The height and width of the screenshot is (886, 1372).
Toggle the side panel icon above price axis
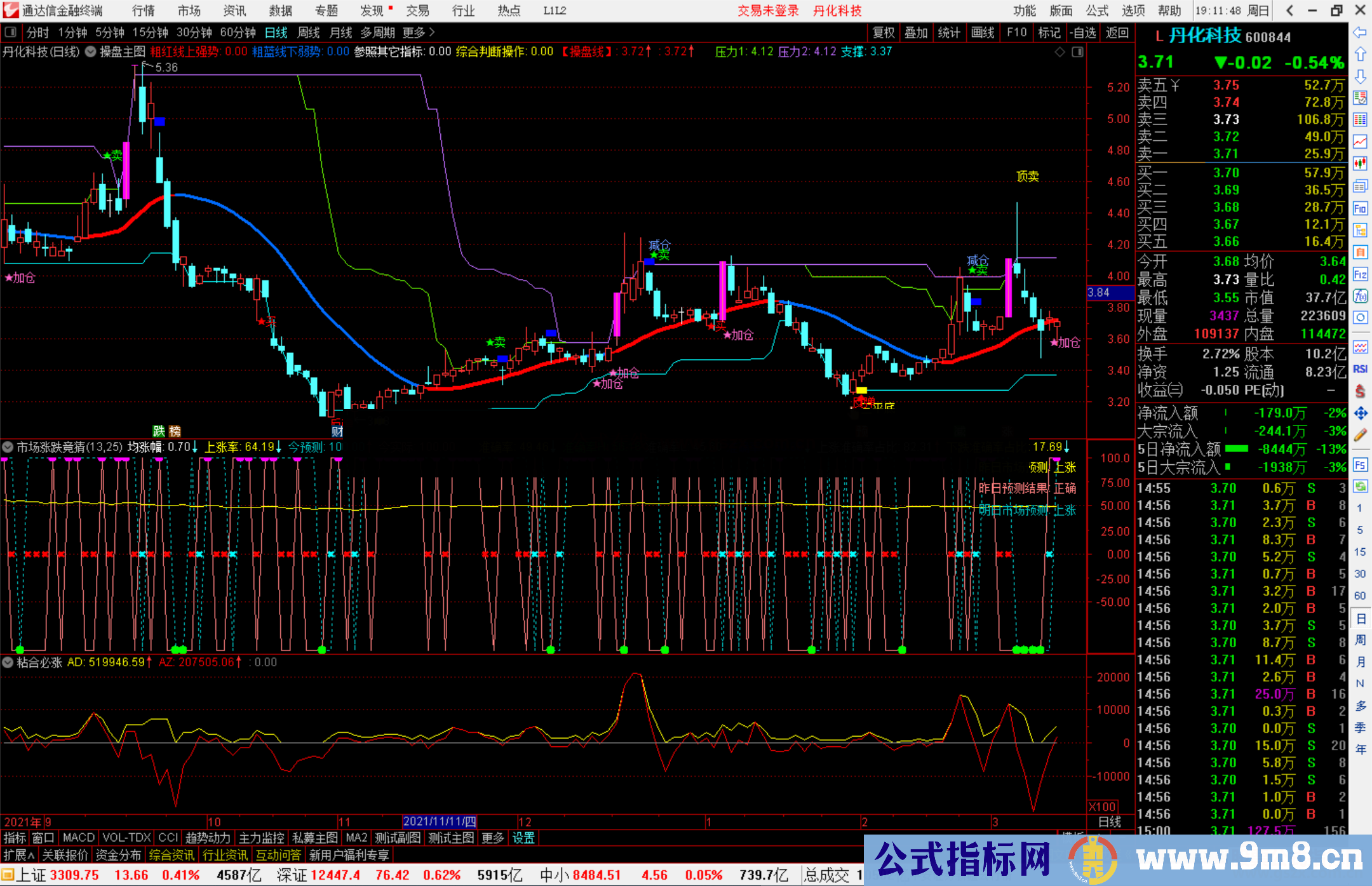pos(1077,52)
